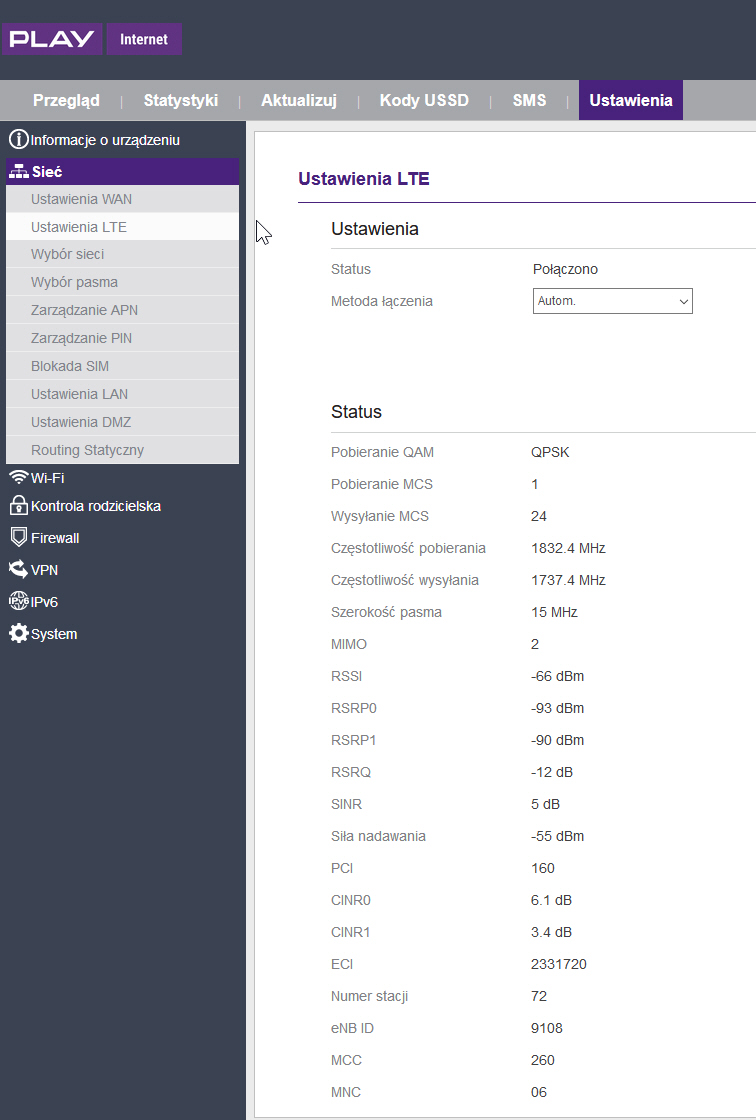The image size is (756, 1120).
Task: Select the Ustawienia tab
Action: [631, 100]
